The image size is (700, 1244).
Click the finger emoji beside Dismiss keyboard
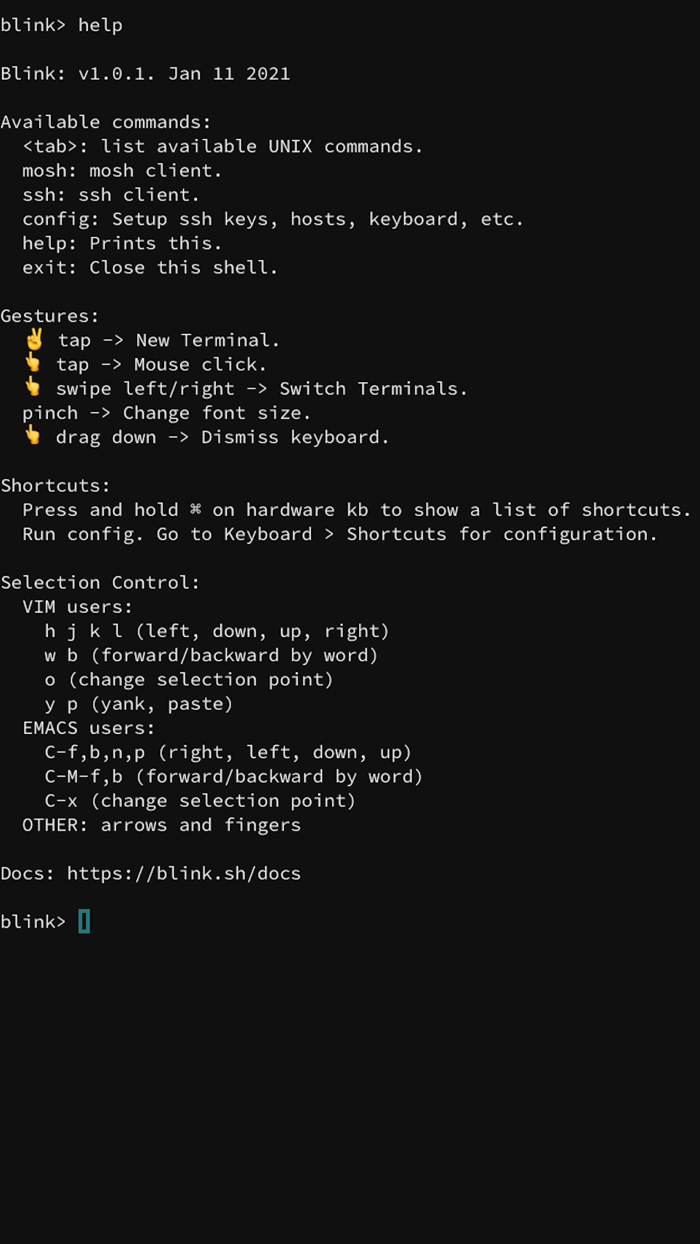[x=33, y=436]
